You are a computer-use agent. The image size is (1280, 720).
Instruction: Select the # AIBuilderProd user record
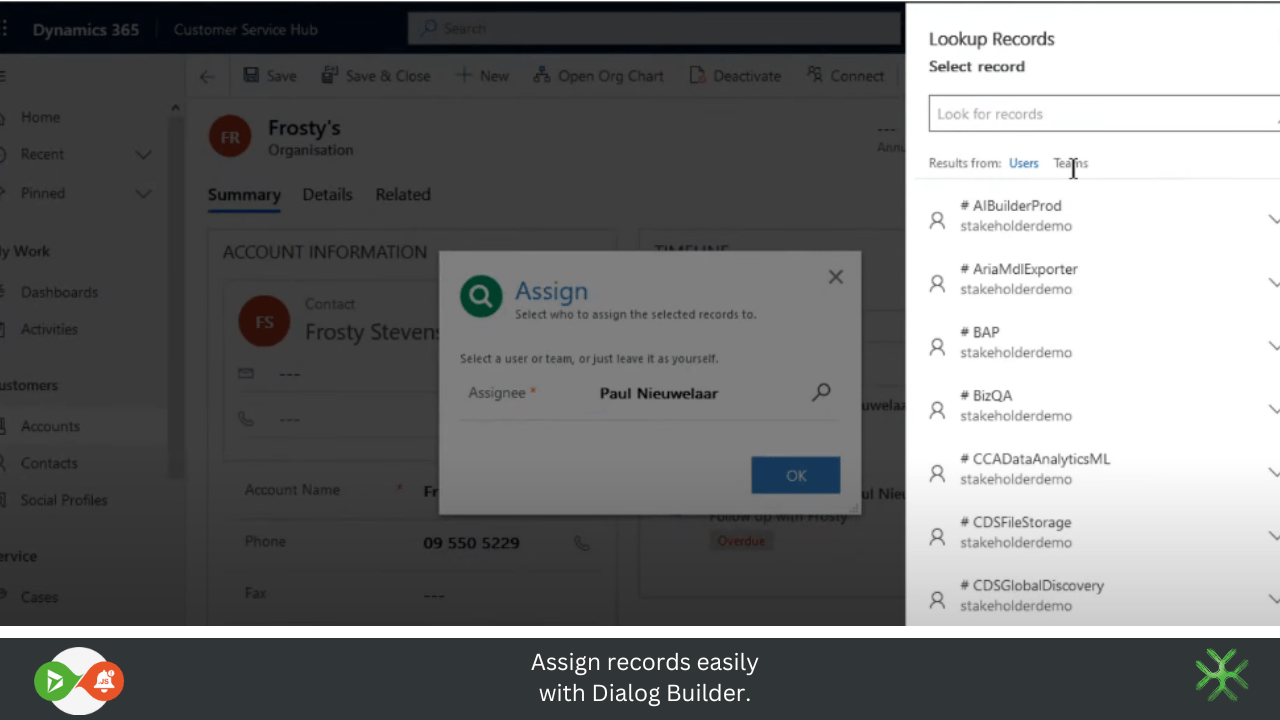pyautogui.click(x=1093, y=215)
